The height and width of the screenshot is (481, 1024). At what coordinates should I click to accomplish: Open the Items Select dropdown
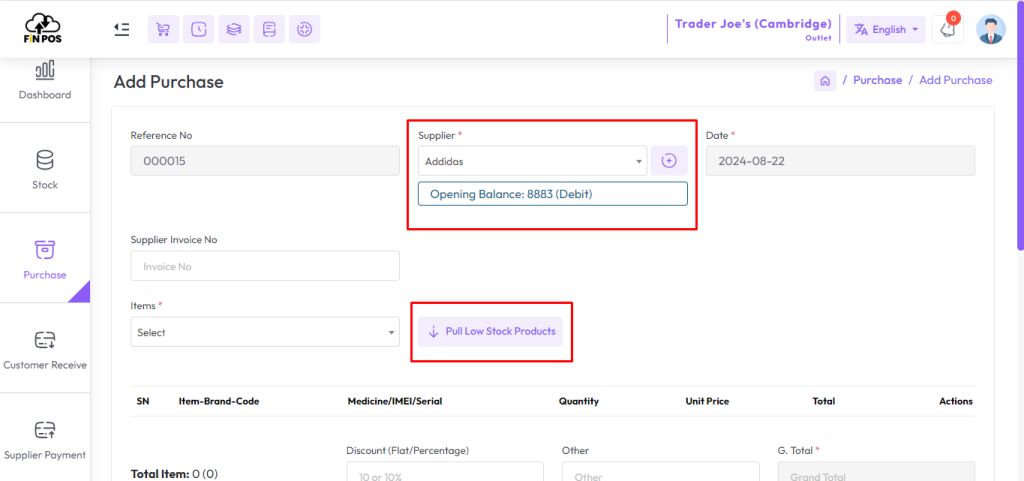pyautogui.click(x=265, y=332)
